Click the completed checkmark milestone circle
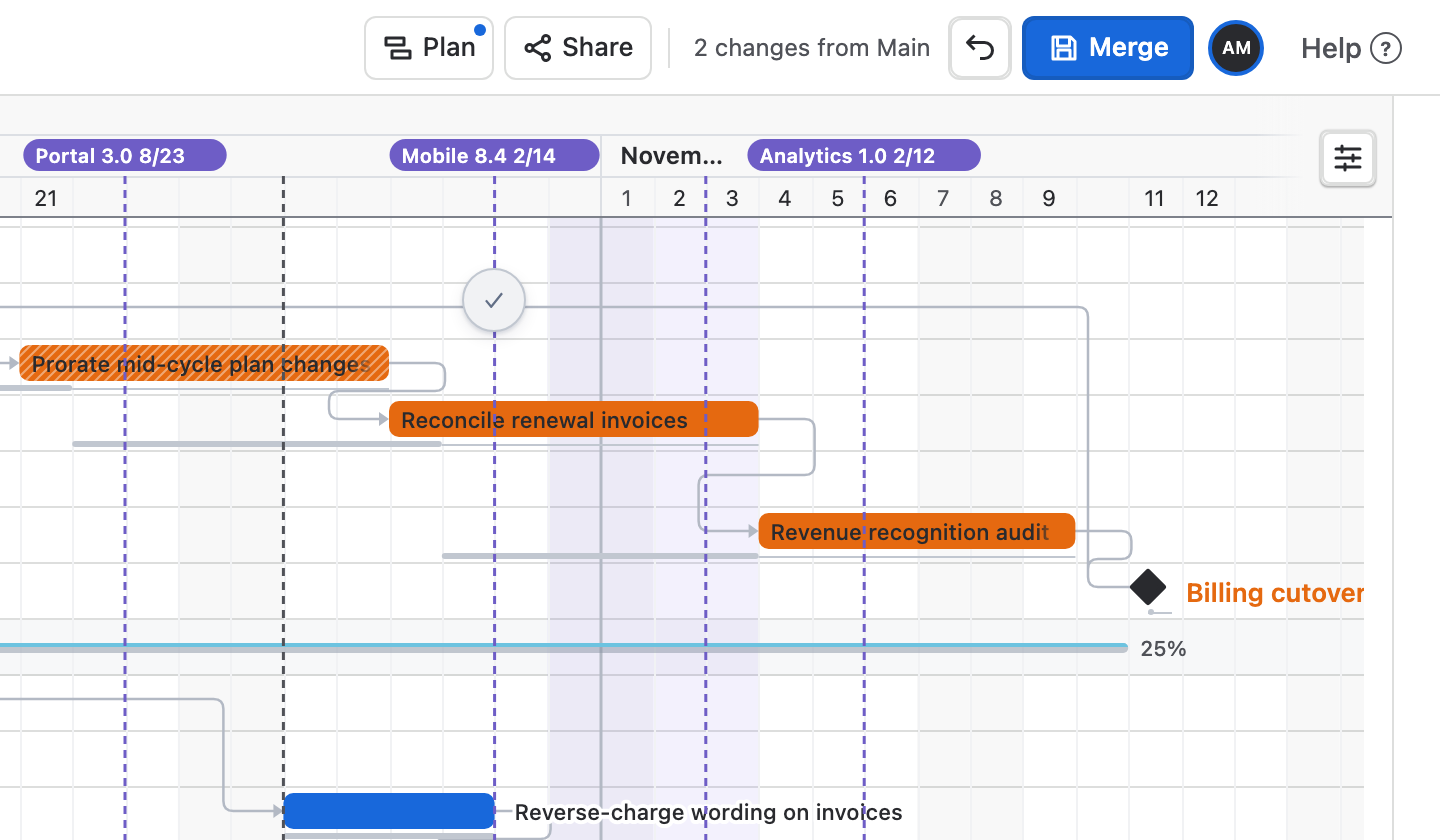Viewport: 1440px width, 840px height. tap(494, 300)
